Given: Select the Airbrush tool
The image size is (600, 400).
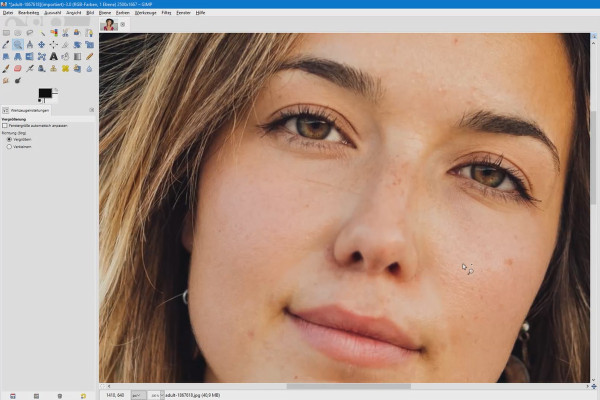Looking at the screenshot, I should [30, 69].
